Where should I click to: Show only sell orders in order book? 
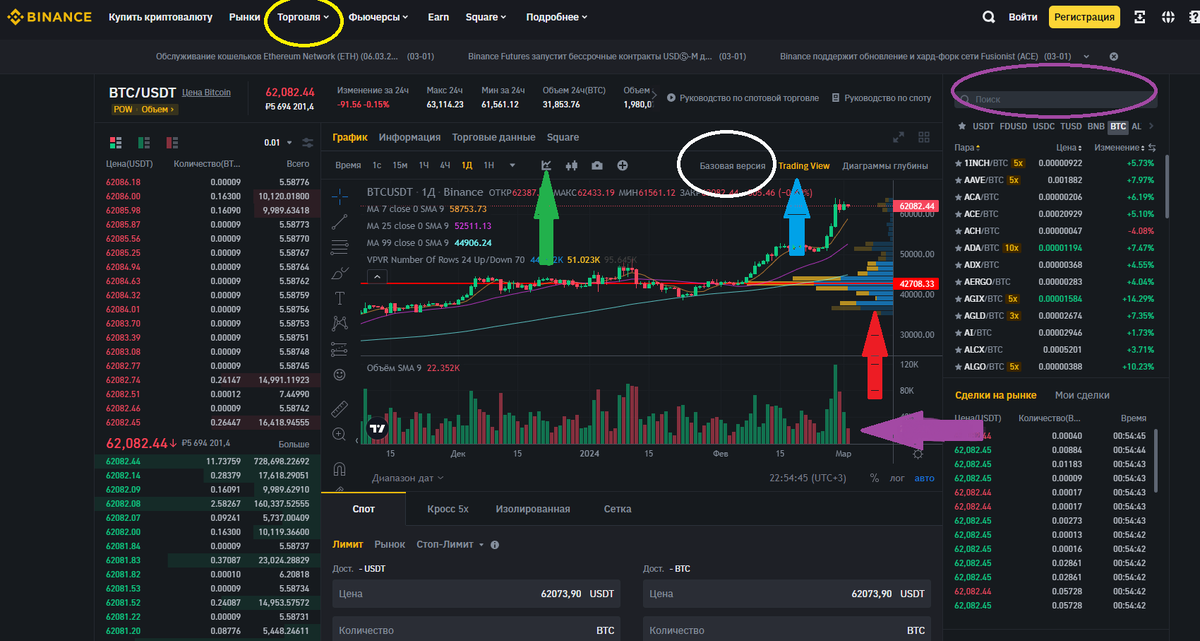click(x=172, y=143)
